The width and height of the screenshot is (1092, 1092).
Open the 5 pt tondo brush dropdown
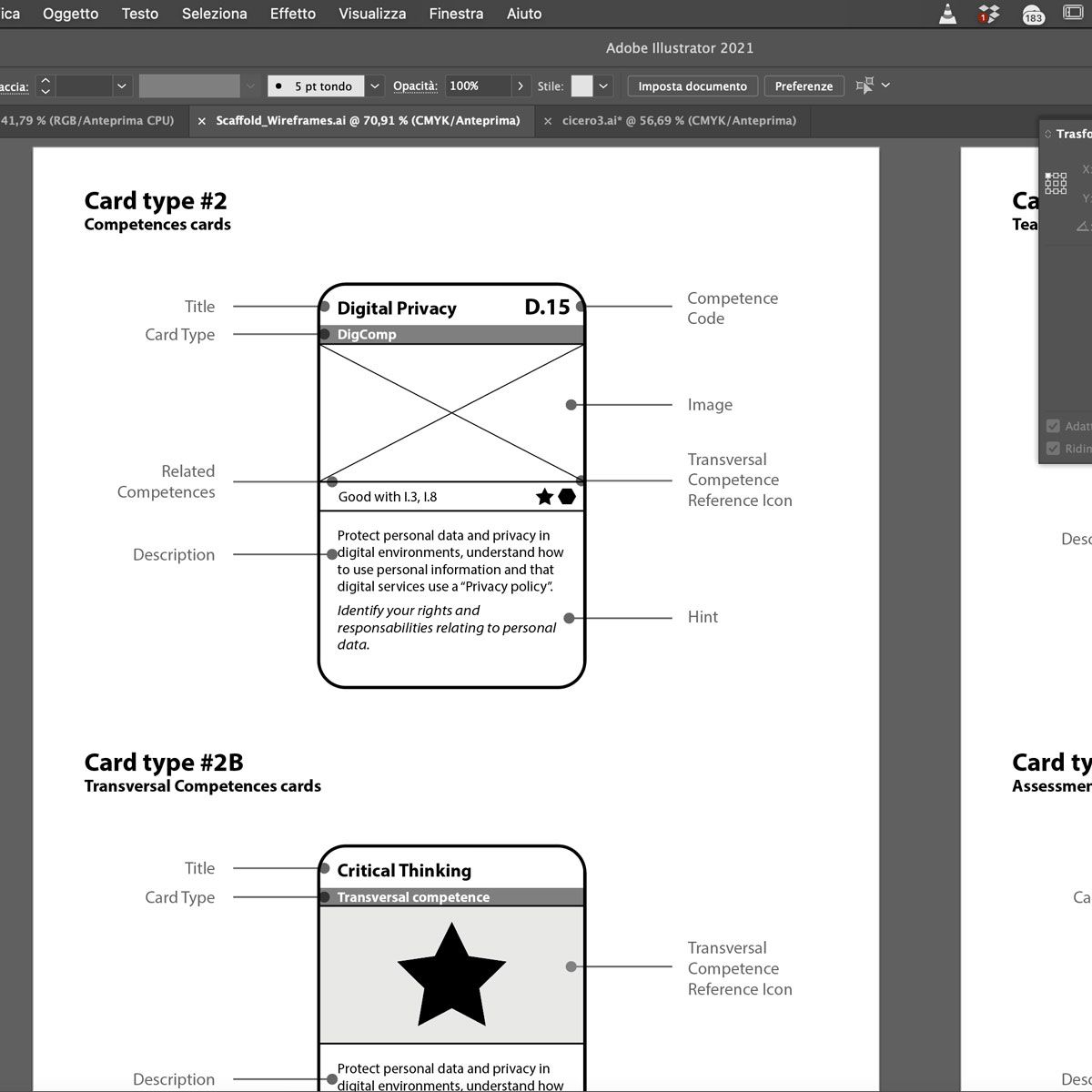pos(375,86)
